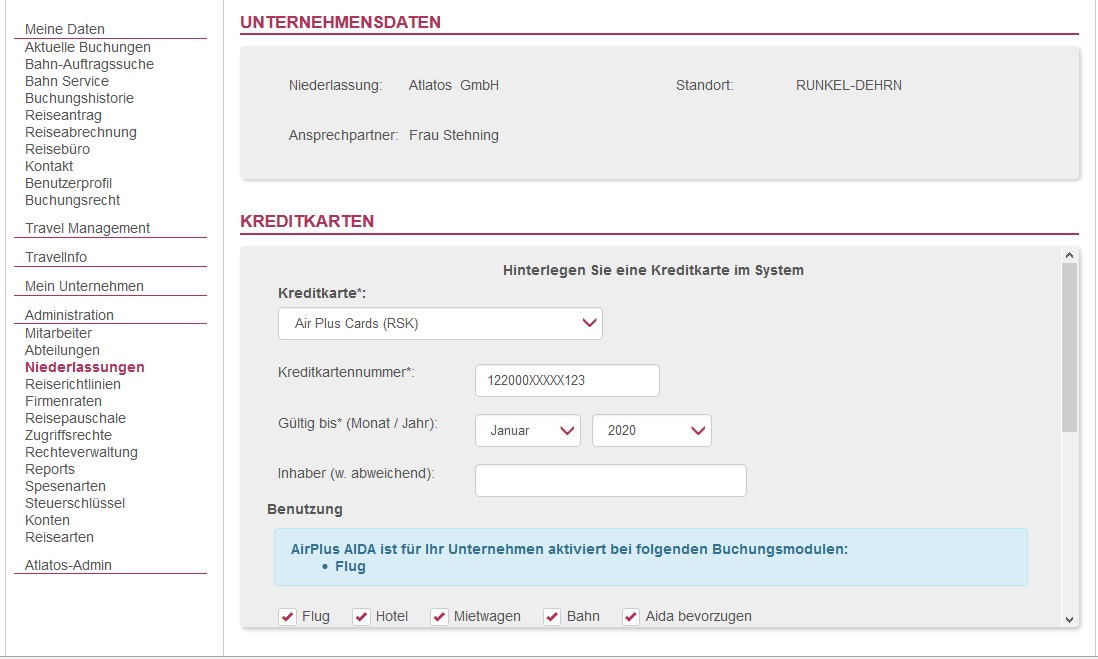Image resolution: width=1098 pixels, height=659 pixels.
Task: Uncheck the Mietwagen checkbox
Action: pyautogui.click(x=439, y=616)
